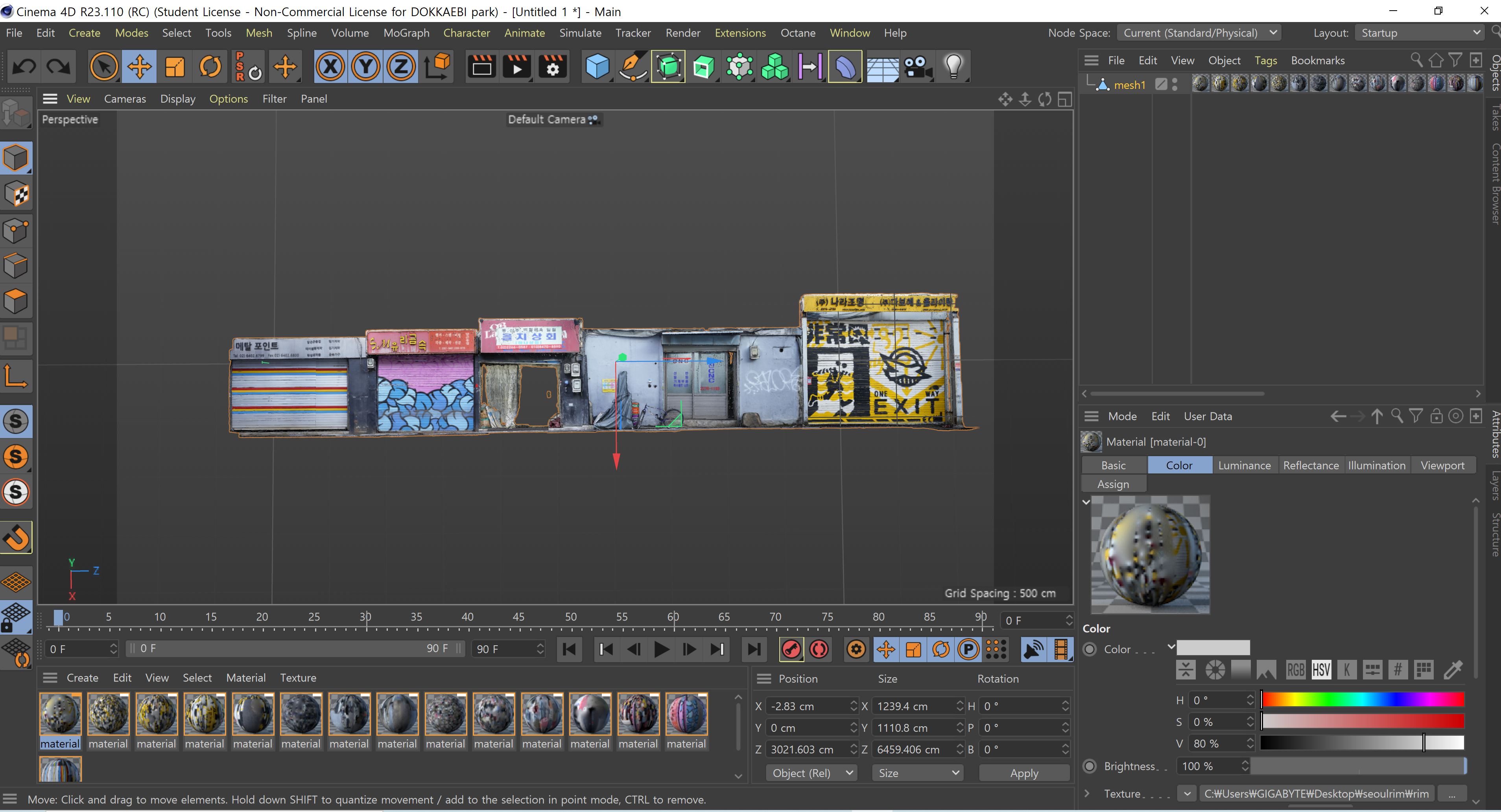Click the Redo arrow icon

(x=58, y=66)
